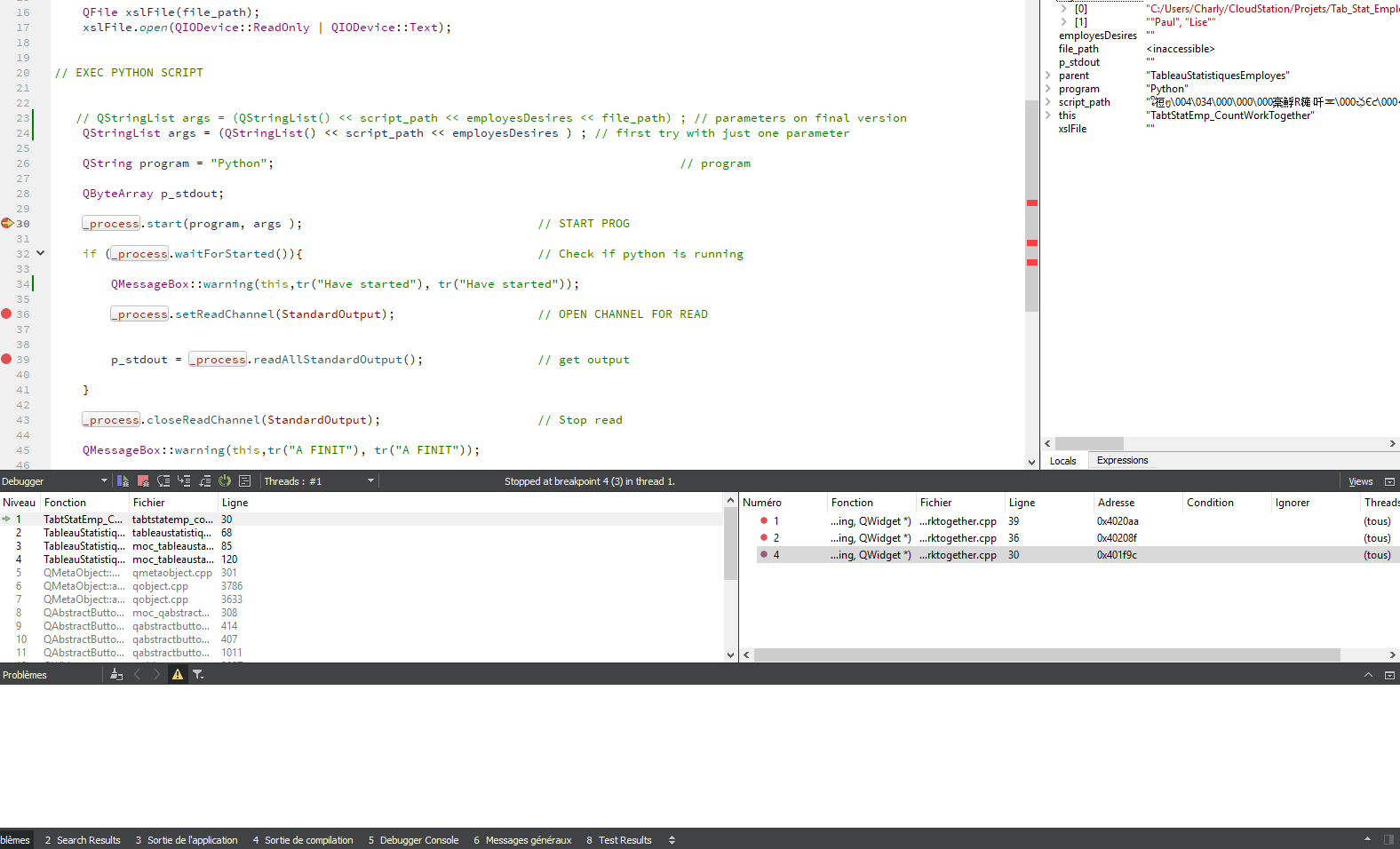The width and height of the screenshot is (1400, 849).
Task: Click the breakpoints view scroll-left arrow
Action: (x=747, y=655)
